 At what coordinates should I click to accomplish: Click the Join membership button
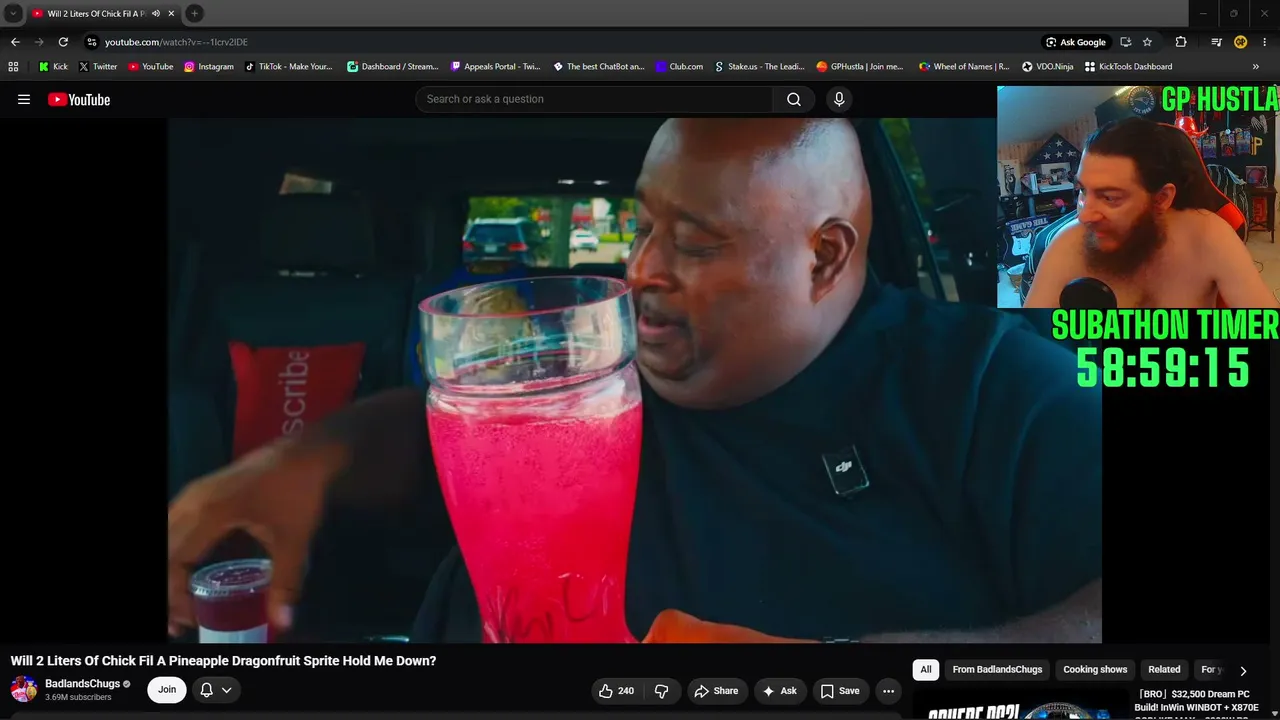[167, 690]
